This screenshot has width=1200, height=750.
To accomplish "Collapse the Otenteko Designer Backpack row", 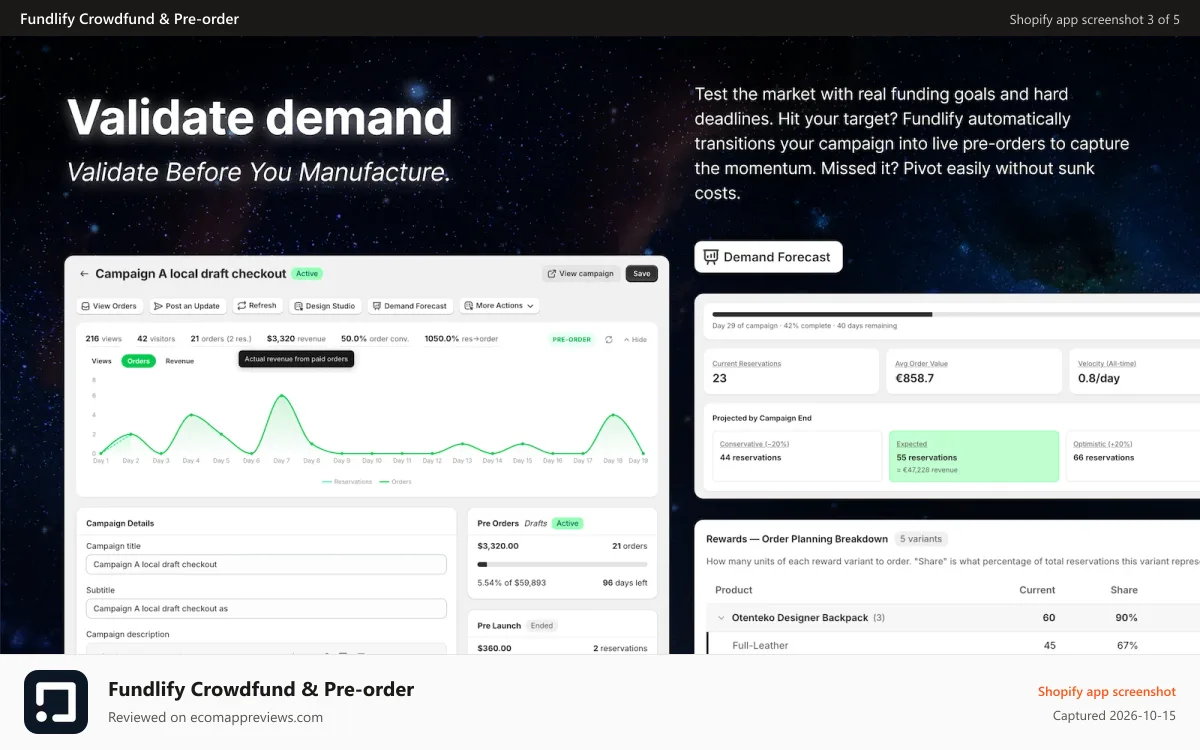I will coord(721,618).
